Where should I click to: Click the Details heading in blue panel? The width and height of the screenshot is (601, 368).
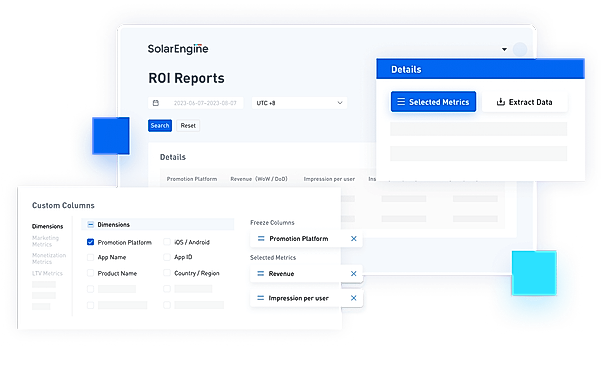pos(406,69)
